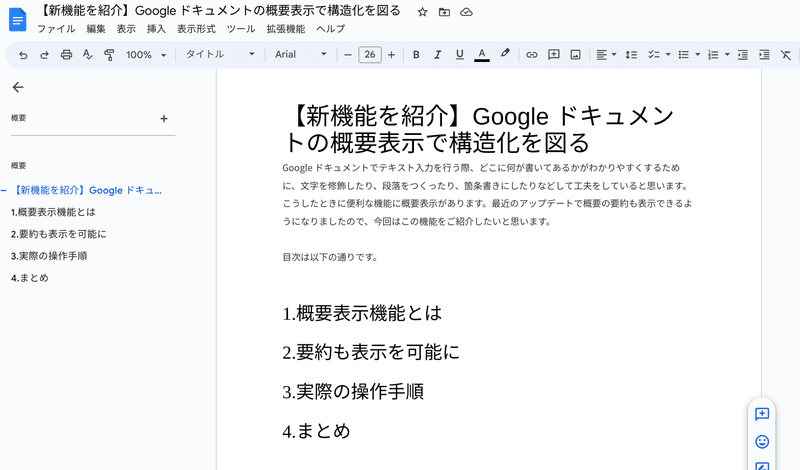Expand bulleted list options arrow
This screenshot has height=470, width=800.
click(x=697, y=55)
